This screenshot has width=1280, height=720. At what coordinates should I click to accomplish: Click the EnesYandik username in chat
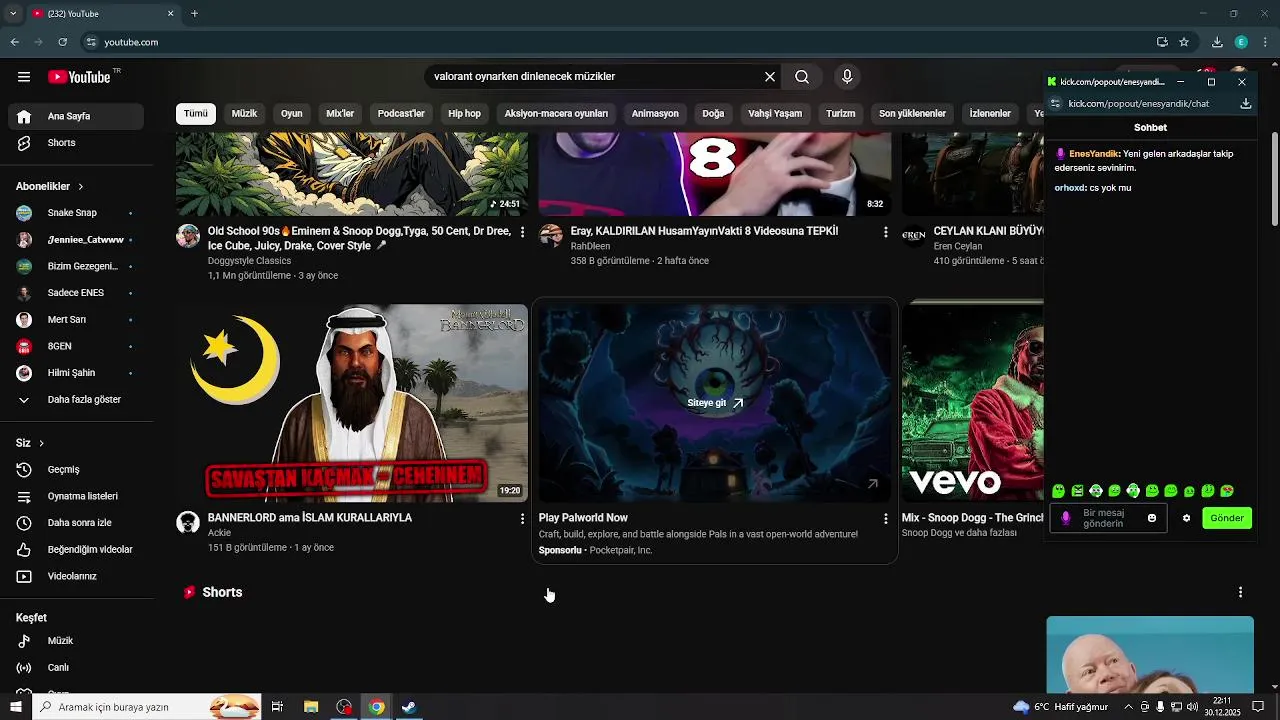click(1093, 154)
